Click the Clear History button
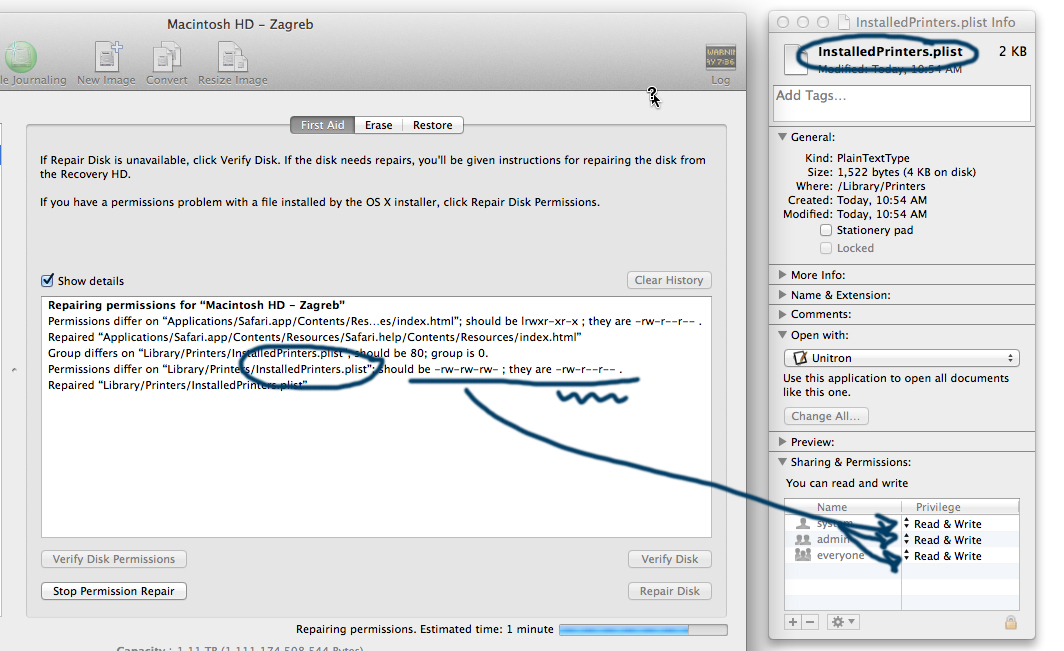Screen dimensions: 1064x651 pyautogui.click(x=669, y=280)
